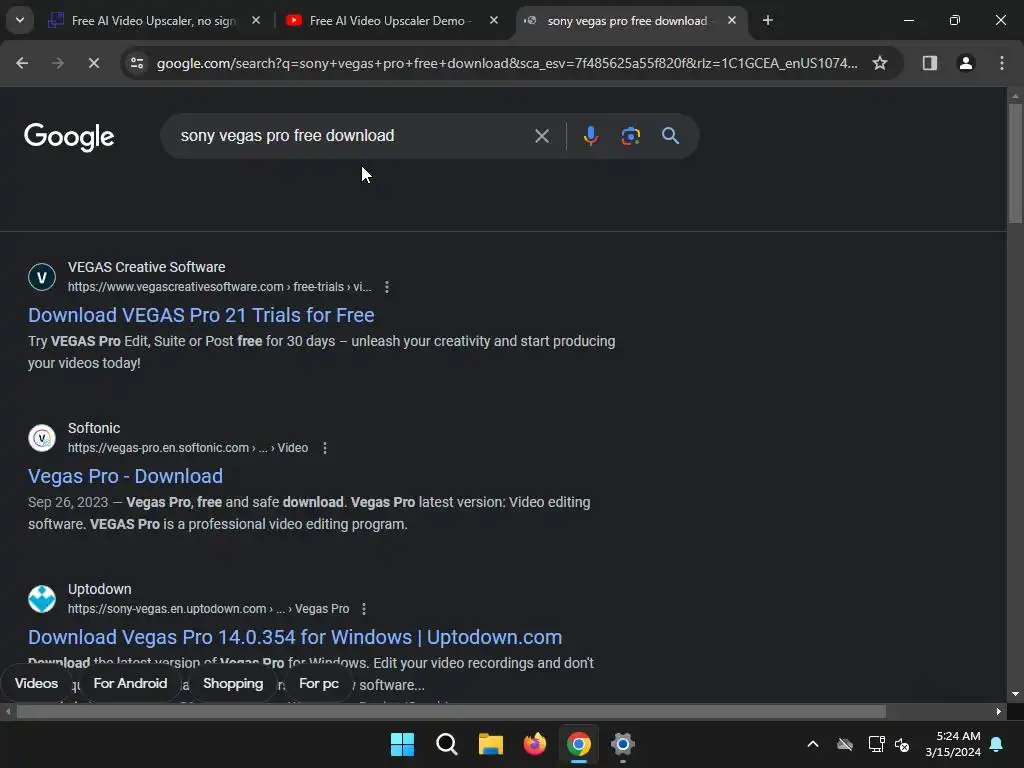
Task: Click the Uptodown site name text
Action: [99, 589]
